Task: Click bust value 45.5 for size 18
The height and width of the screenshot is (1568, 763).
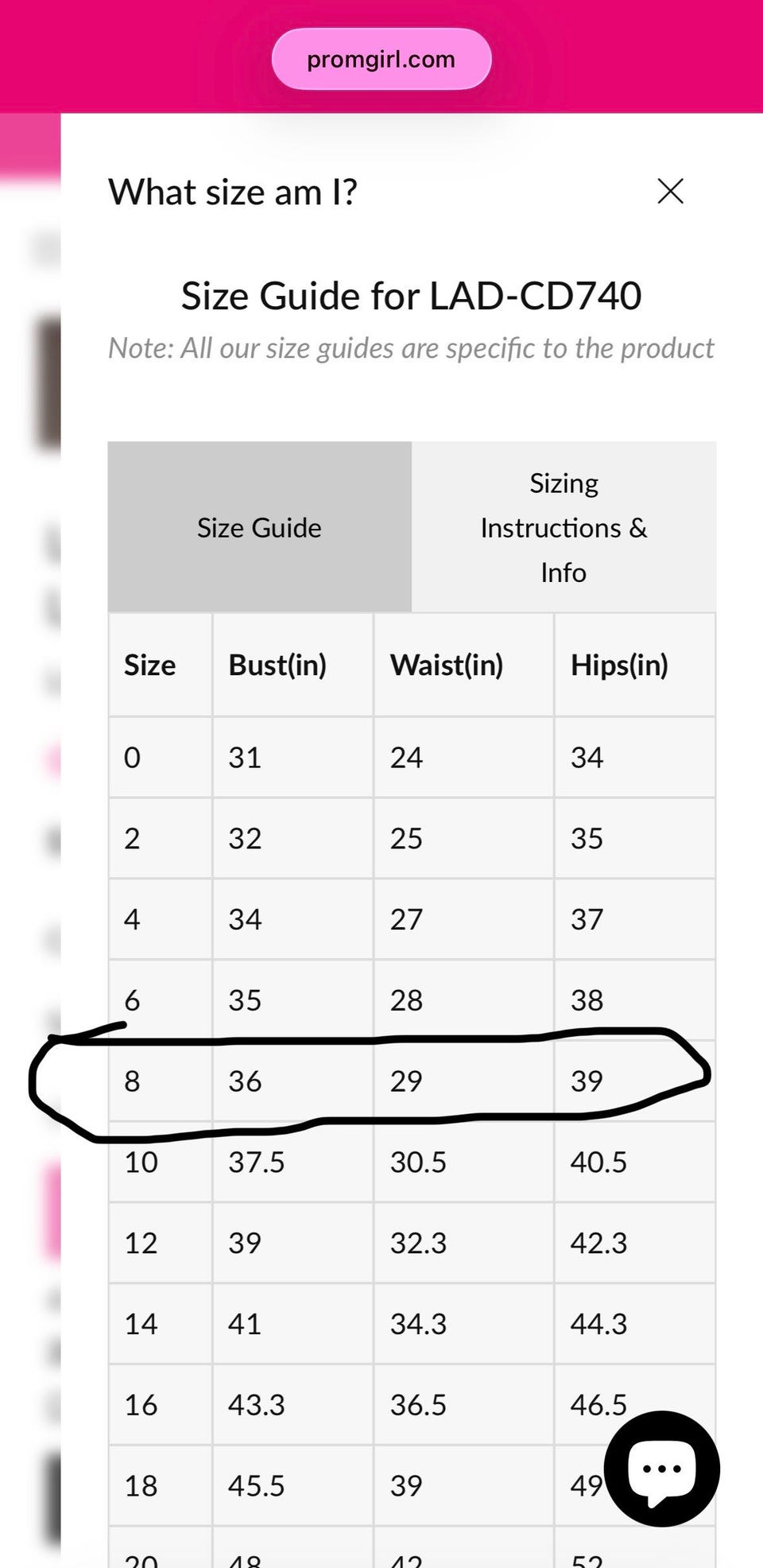Action: click(x=256, y=1485)
